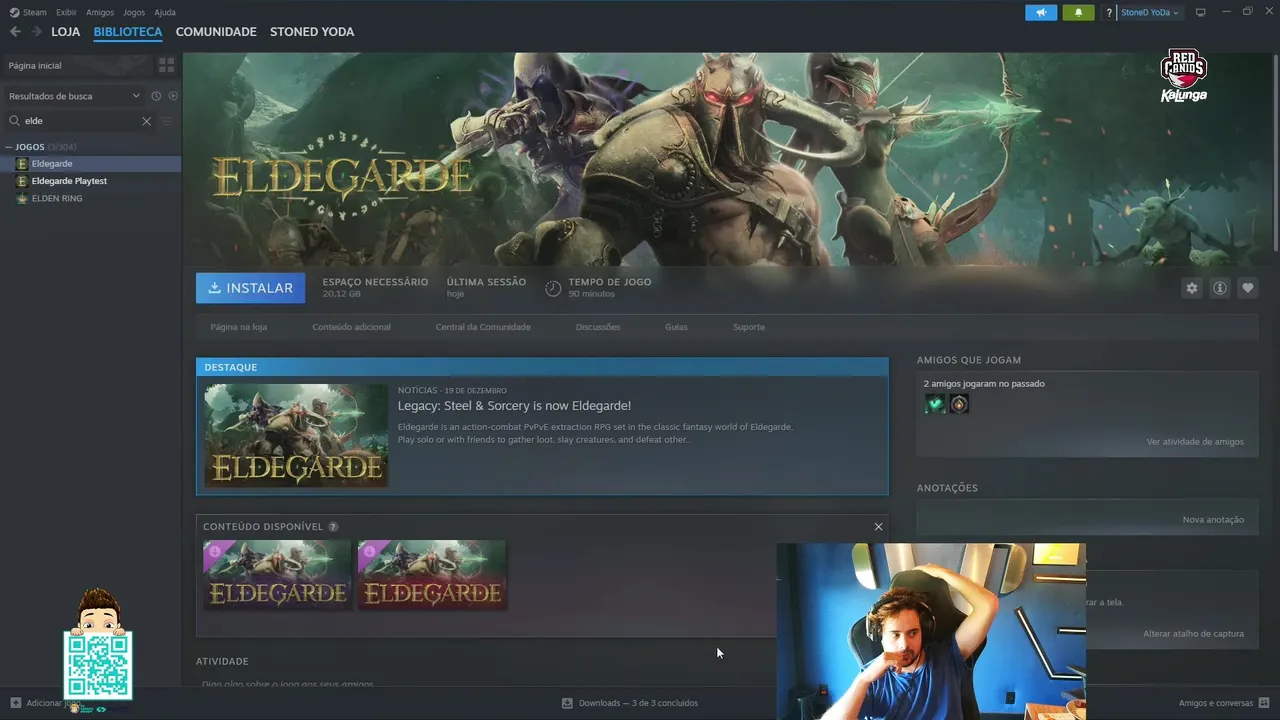Image resolution: width=1280 pixels, height=720 pixels.
Task: Clear the search text with the X
Action: (146, 121)
